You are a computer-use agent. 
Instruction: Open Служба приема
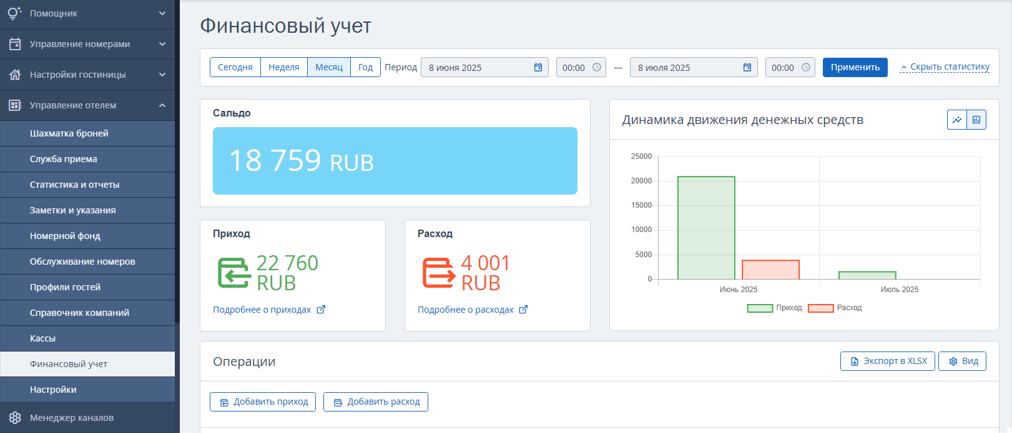click(x=87, y=159)
